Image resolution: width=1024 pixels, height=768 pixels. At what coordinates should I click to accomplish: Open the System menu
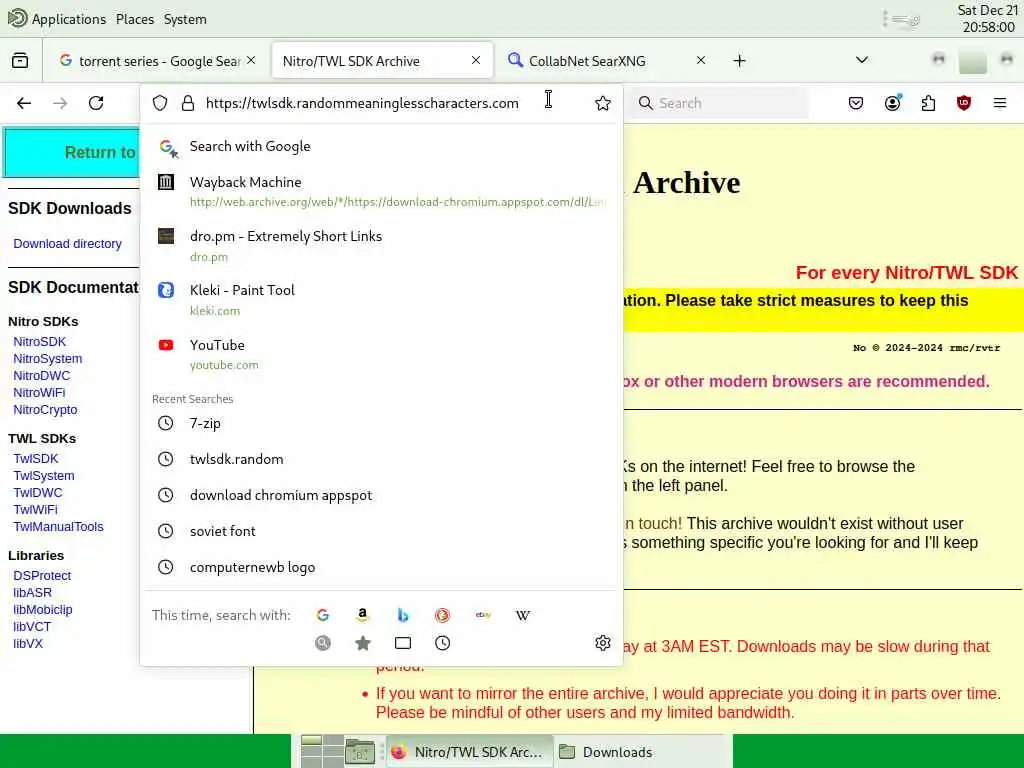point(185,19)
